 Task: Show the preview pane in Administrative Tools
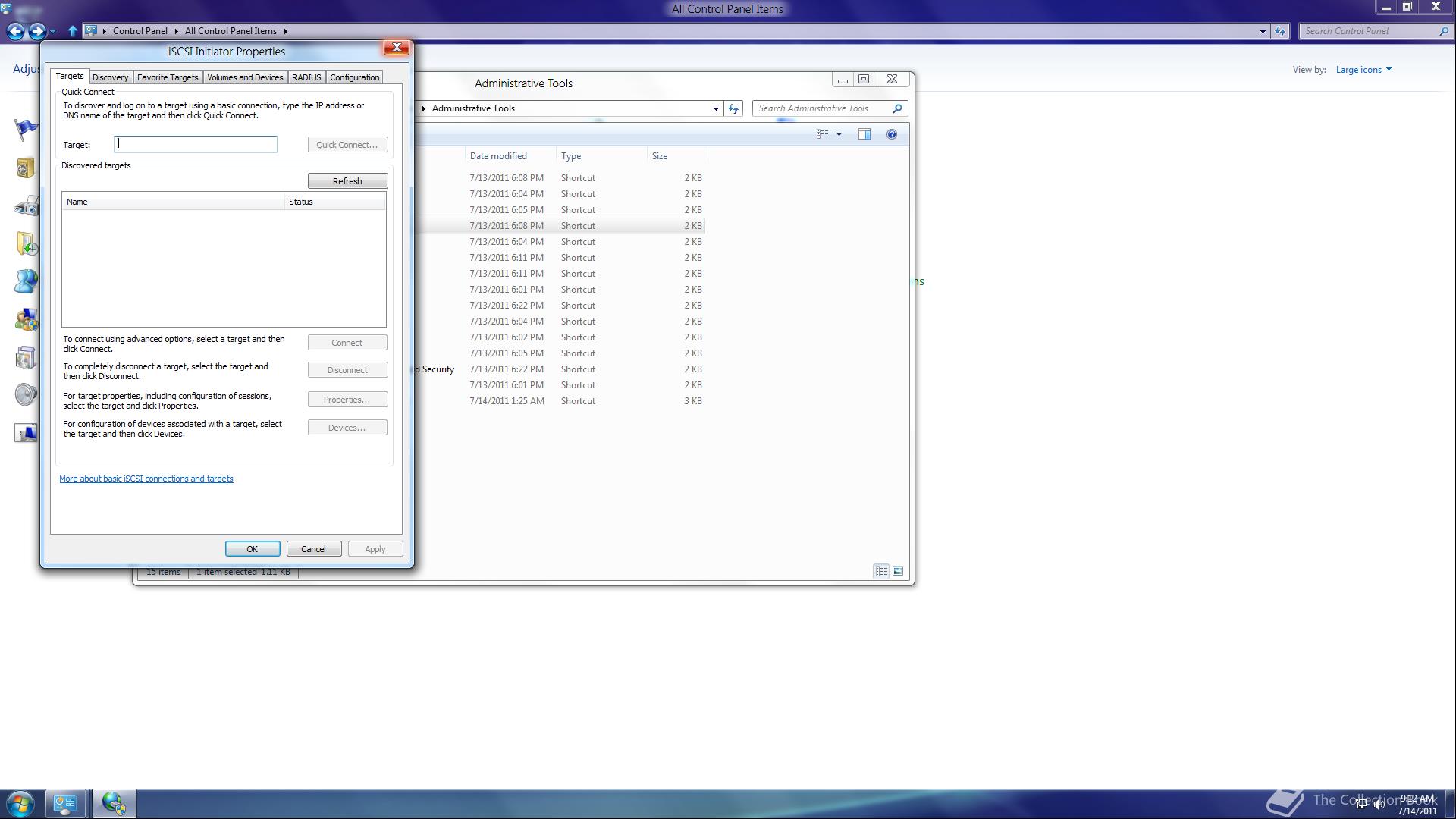point(864,134)
